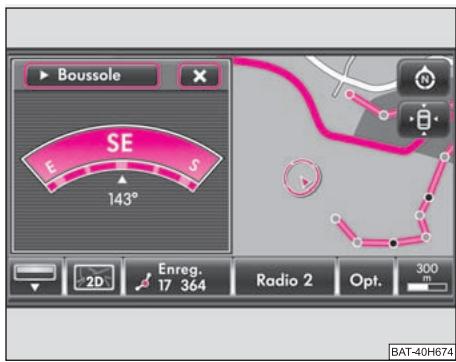Open Enreg. 17 364 waypoint recording
The width and height of the screenshot is (456, 362).
178,277
